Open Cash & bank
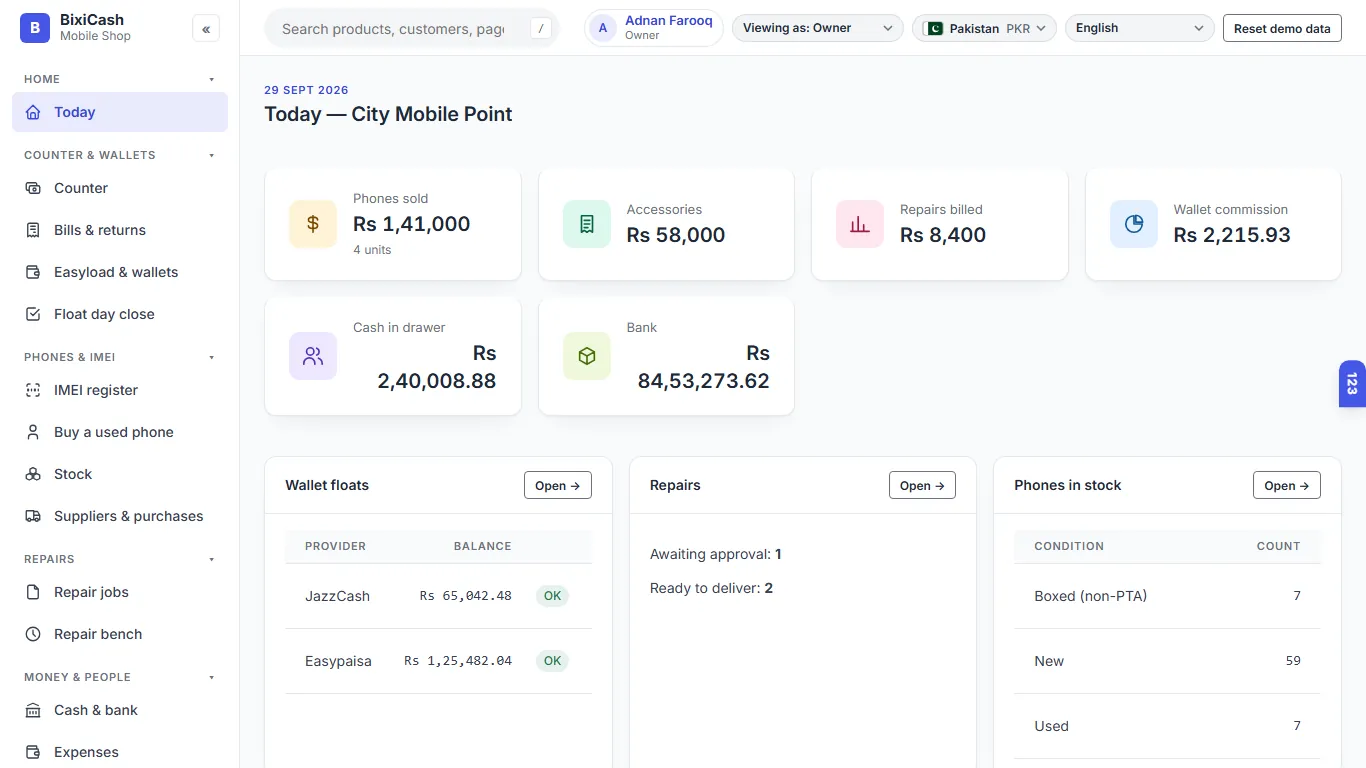This screenshot has height=768, width=1366. point(120,710)
